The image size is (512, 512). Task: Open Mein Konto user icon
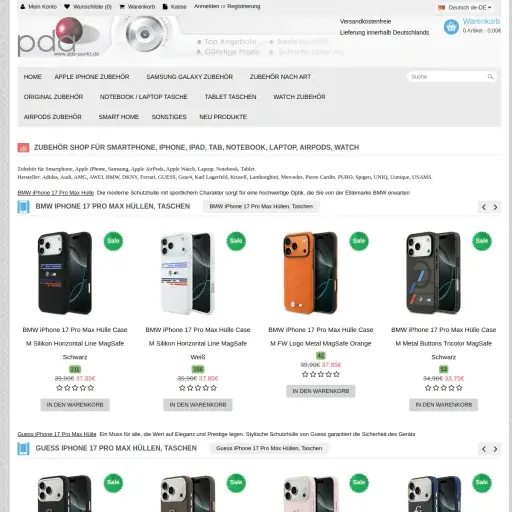(23, 6)
